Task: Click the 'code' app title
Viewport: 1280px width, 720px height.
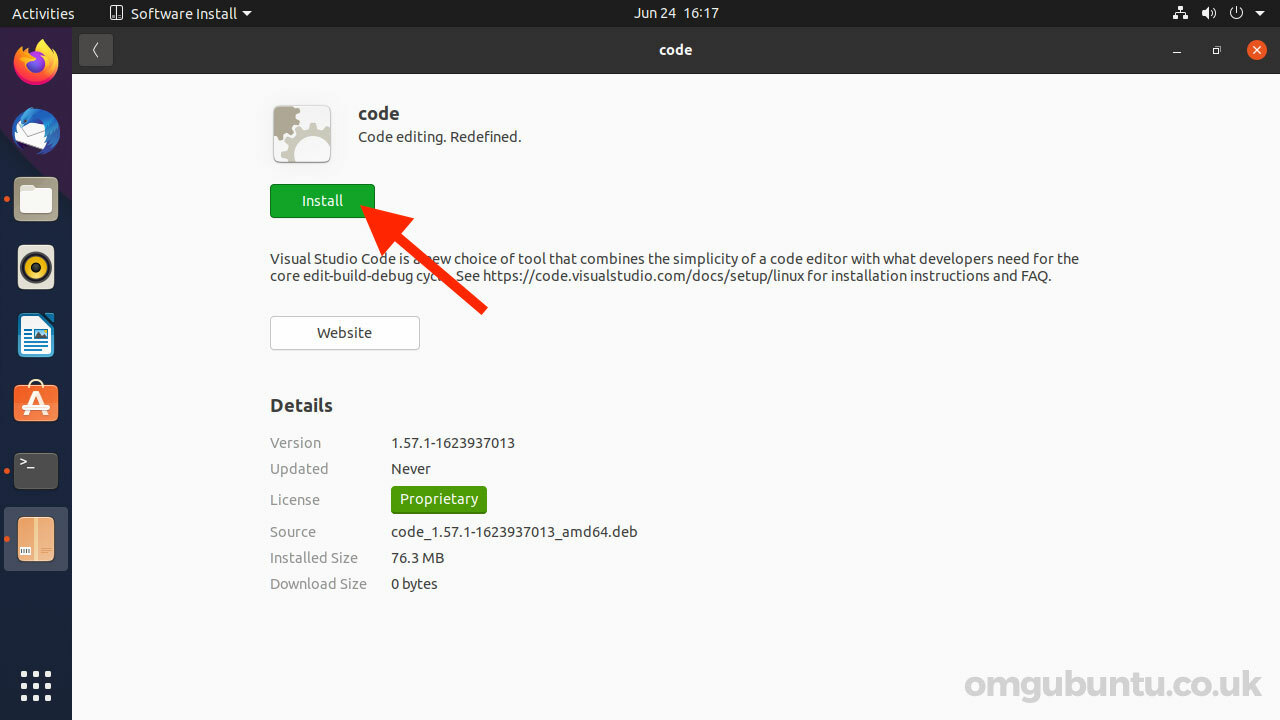Action: coord(379,114)
